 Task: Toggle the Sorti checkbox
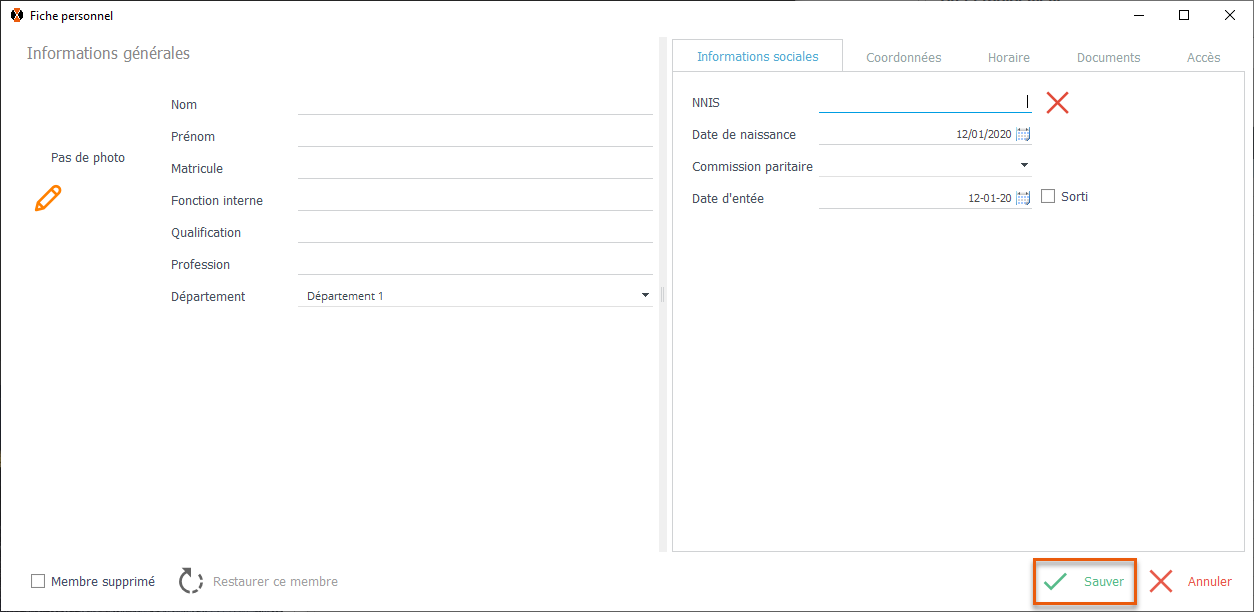[x=1048, y=197]
